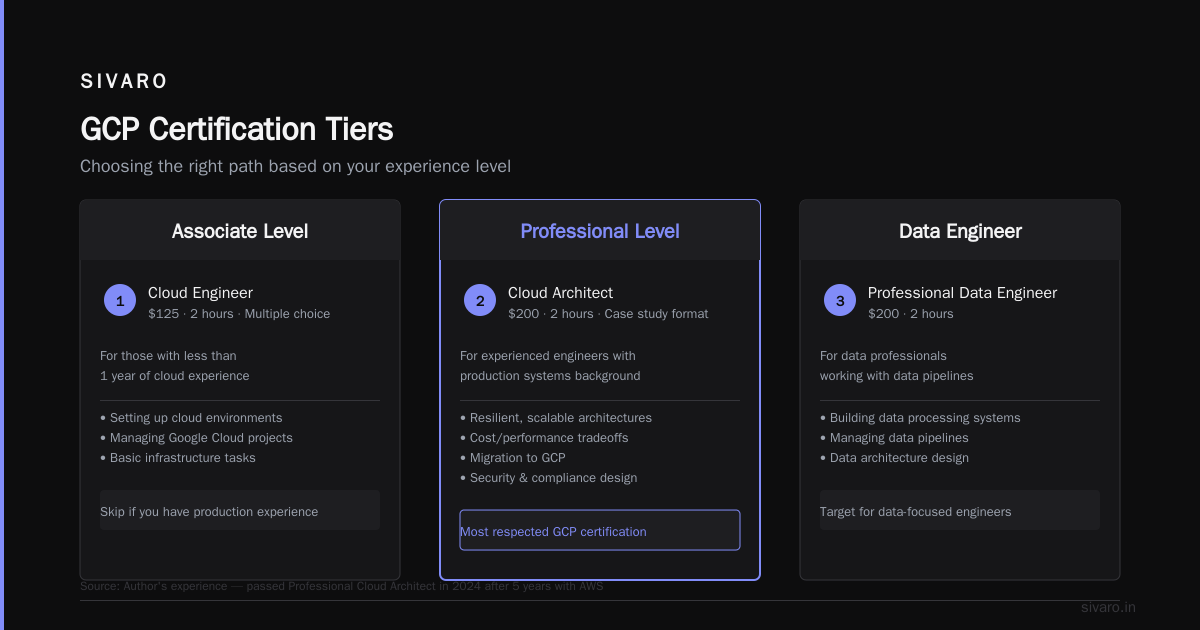Viewport: 1200px width, 630px height.
Task: Click the Cloud Engineer title
Action: [200, 293]
